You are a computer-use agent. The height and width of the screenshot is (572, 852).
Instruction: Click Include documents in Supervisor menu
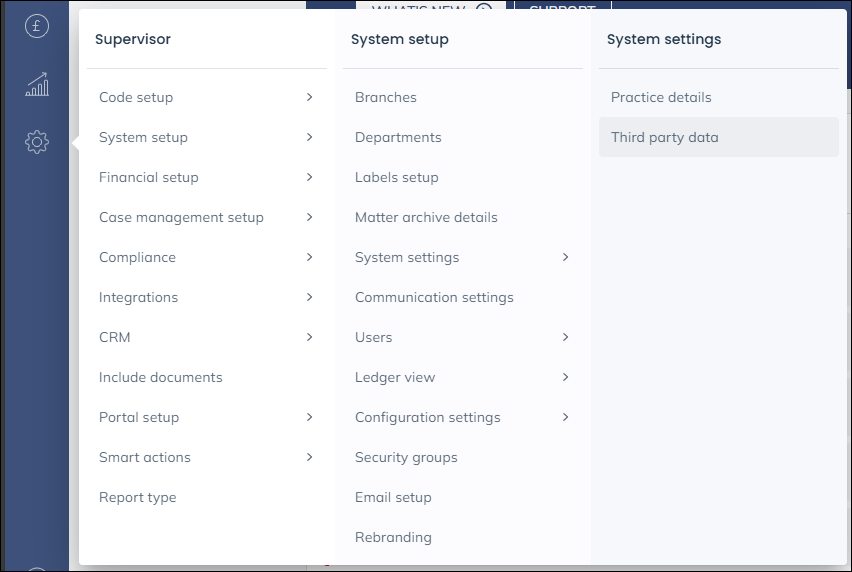pos(161,377)
